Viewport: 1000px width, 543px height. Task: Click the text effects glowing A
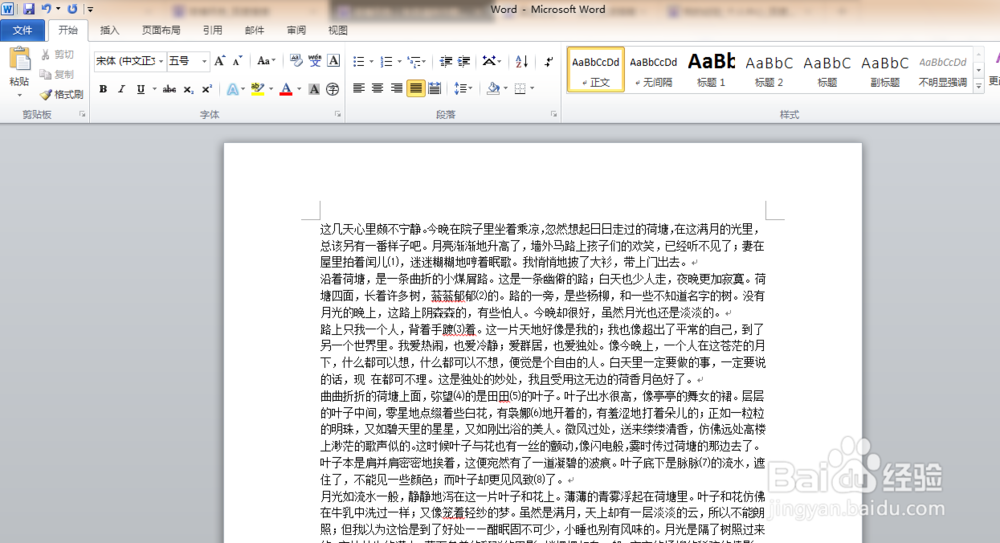click(233, 89)
